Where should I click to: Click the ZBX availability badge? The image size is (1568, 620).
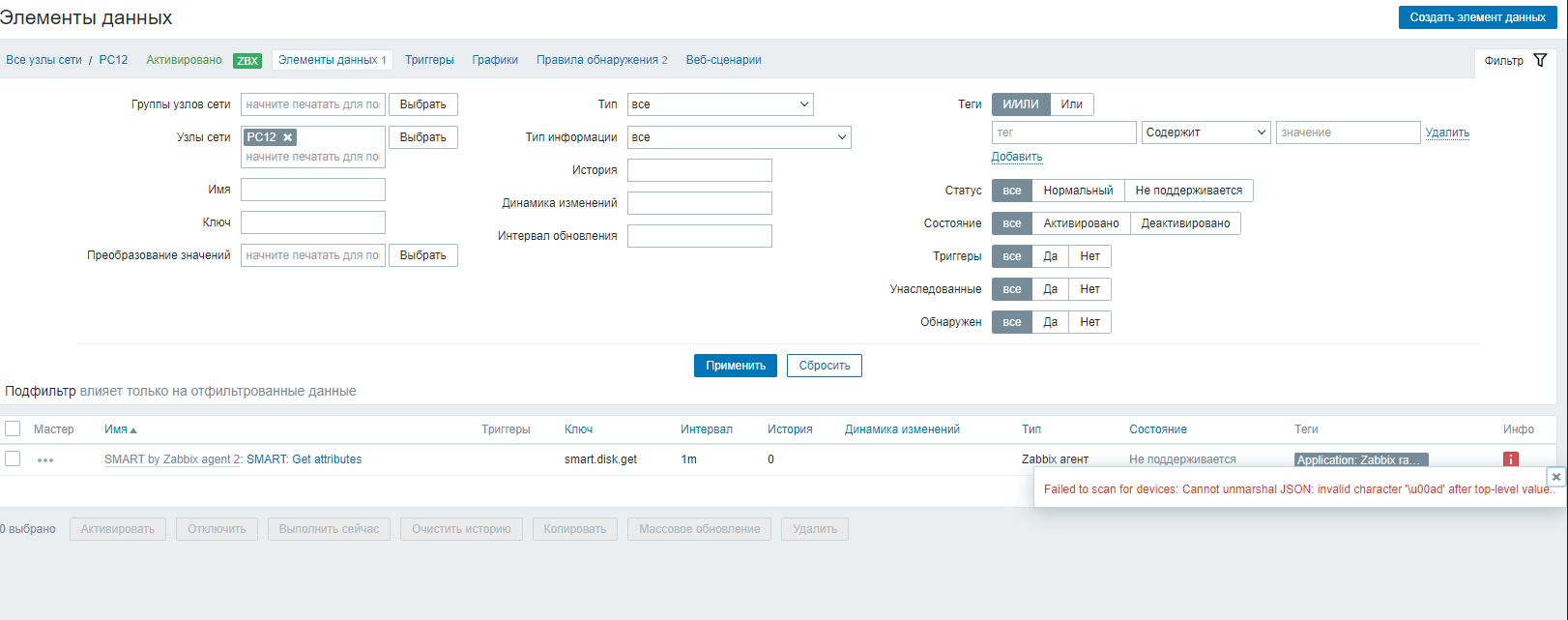(x=247, y=61)
